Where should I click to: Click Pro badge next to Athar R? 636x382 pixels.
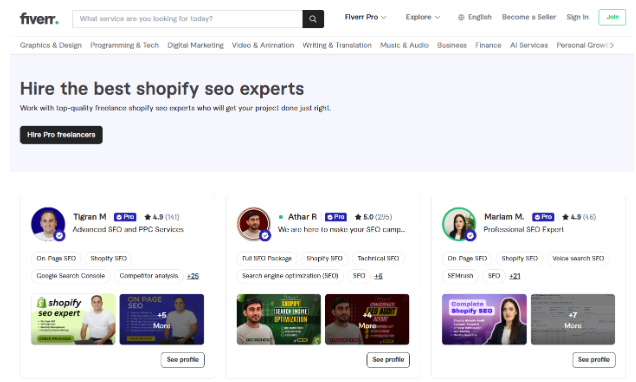pos(336,217)
